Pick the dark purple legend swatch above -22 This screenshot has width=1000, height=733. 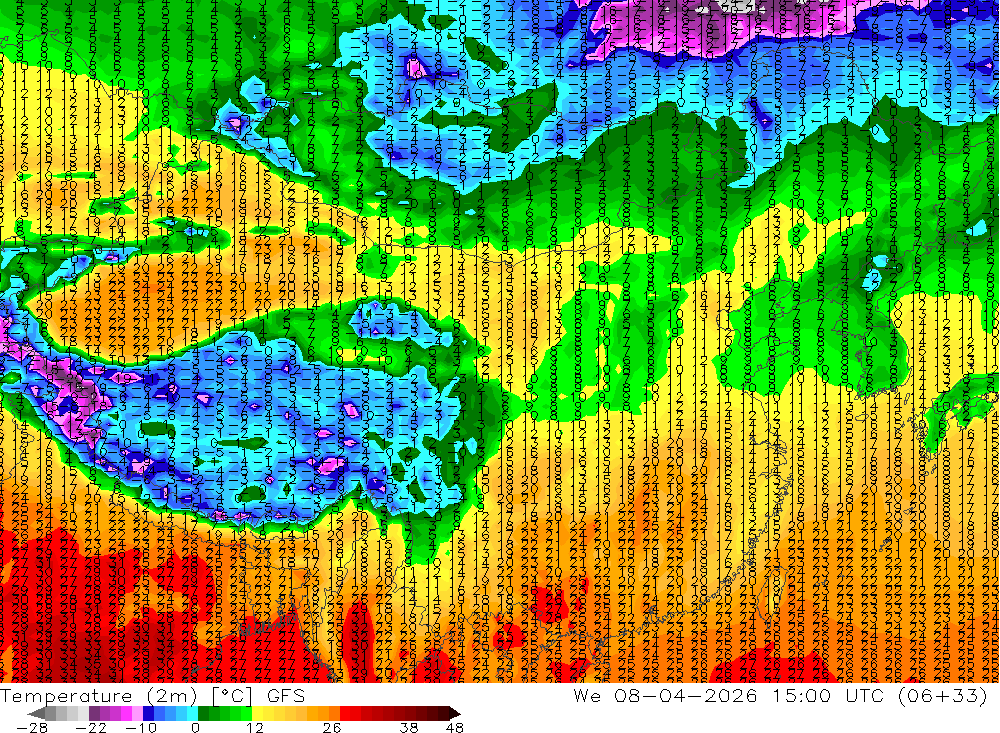click(x=94, y=713)
